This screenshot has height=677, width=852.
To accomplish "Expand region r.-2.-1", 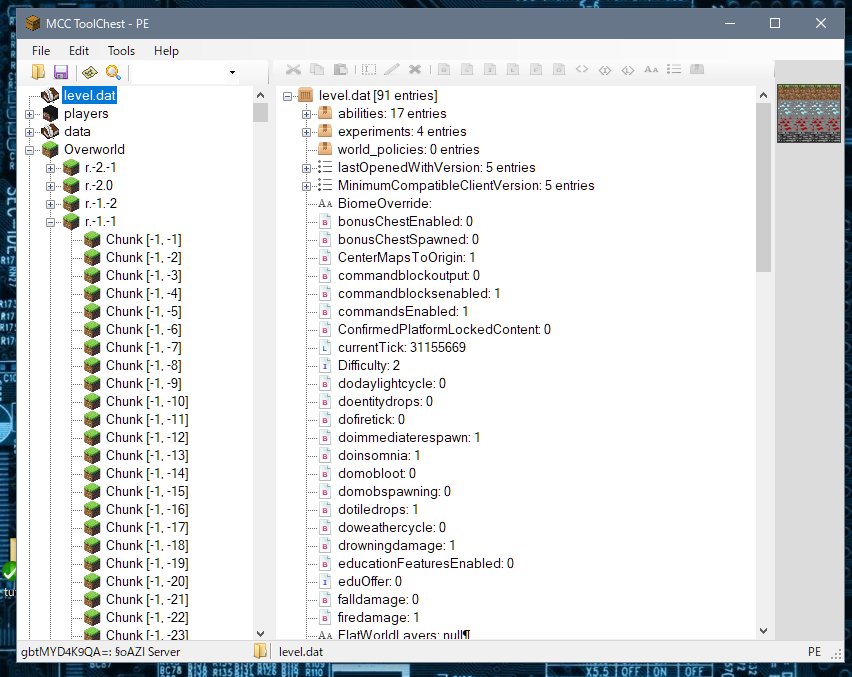I will [51, 168].
